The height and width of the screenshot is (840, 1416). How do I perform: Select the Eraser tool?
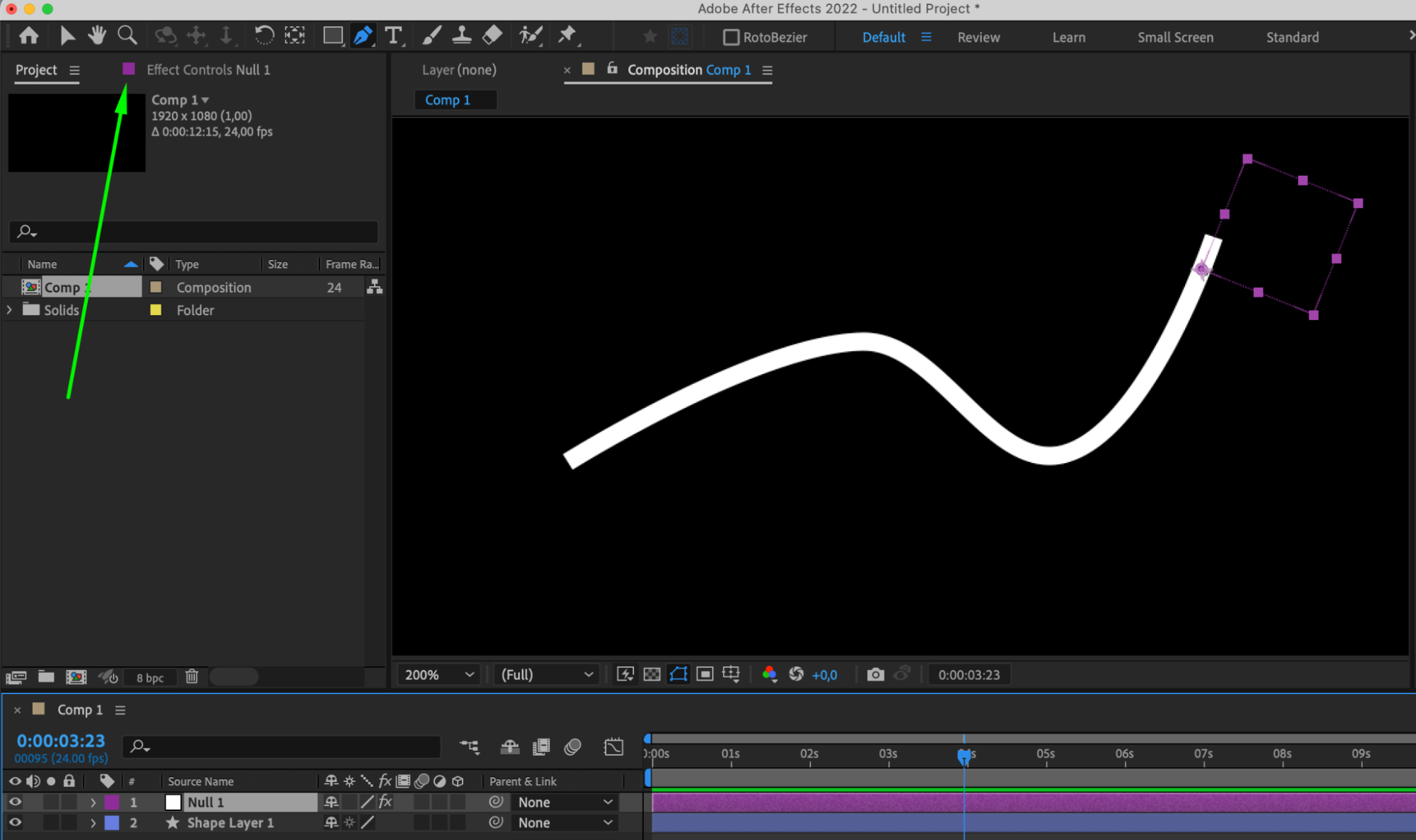[492, 35]
